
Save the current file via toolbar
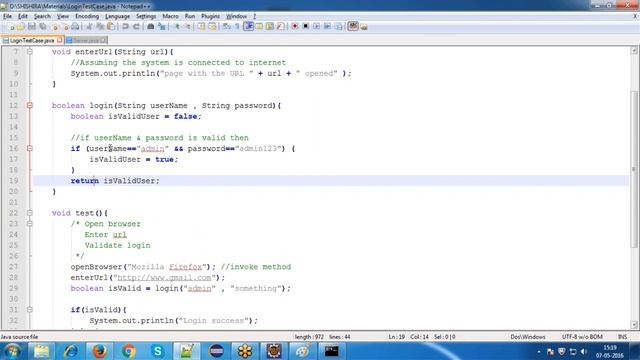tap(32, 27)
